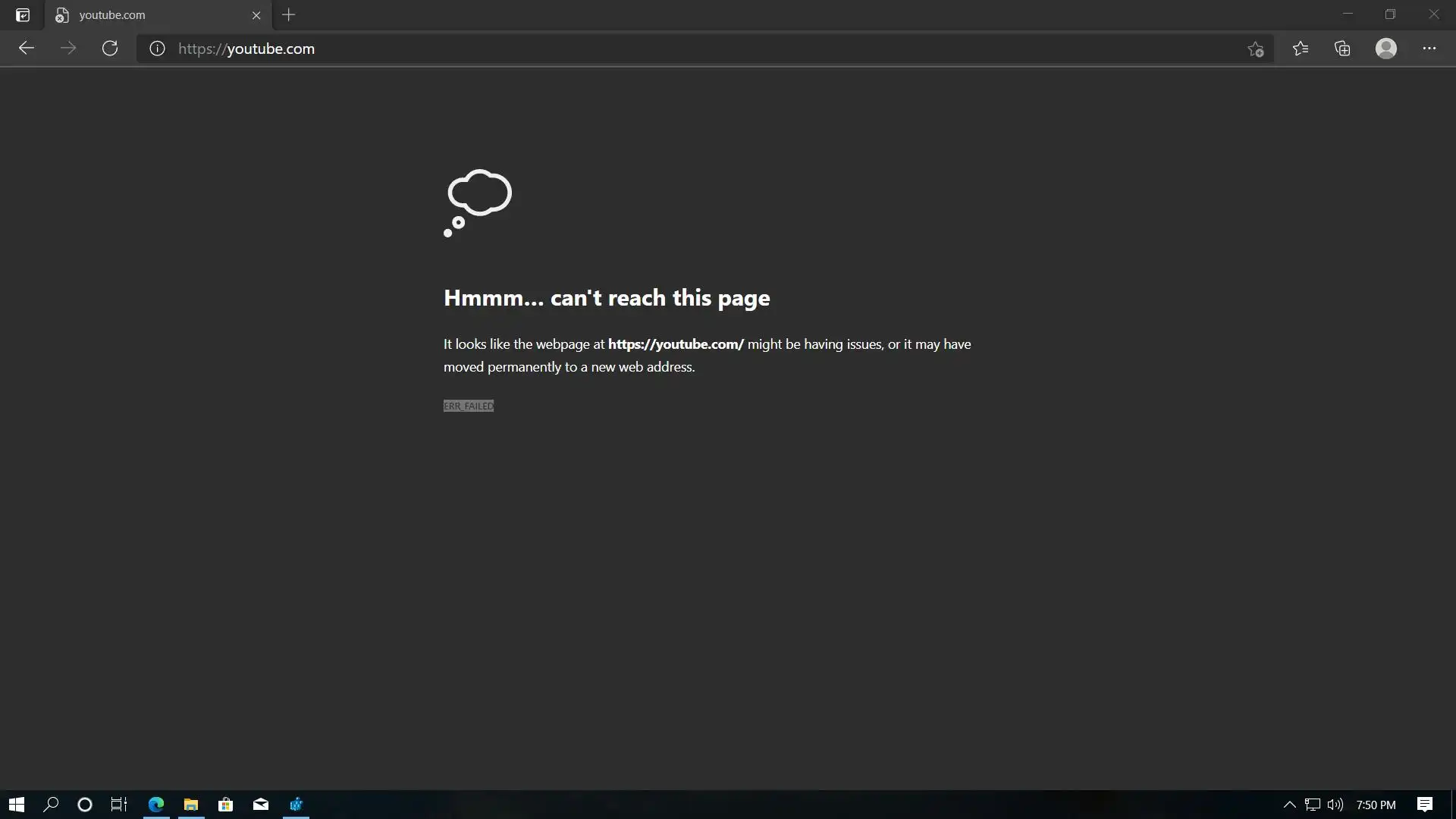This screenshot has height=819, width=1456.
Task: Click the browser Back arrow
Action: coord(27,49)
